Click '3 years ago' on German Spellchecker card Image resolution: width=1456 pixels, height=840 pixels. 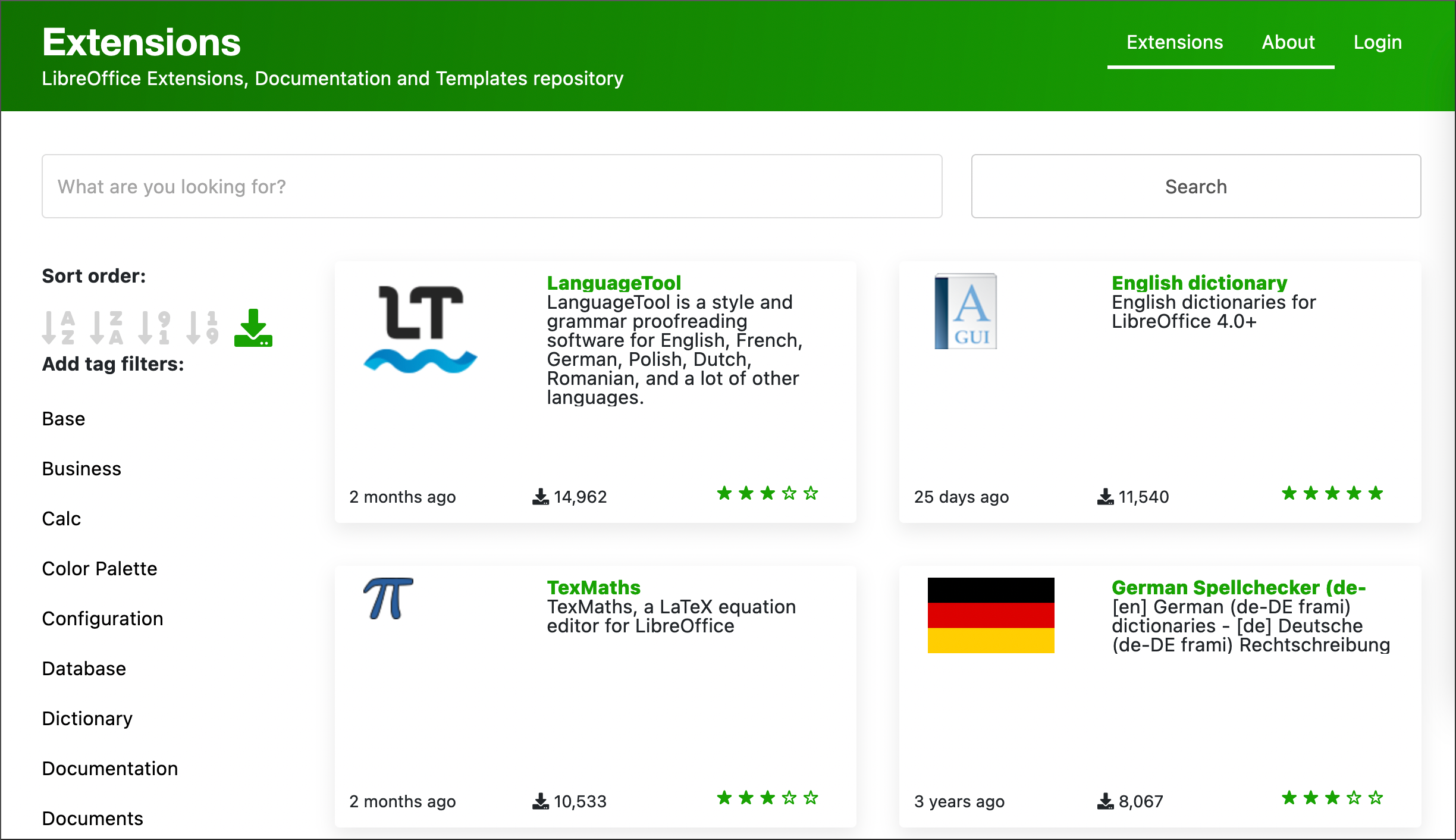pos(959,801)
